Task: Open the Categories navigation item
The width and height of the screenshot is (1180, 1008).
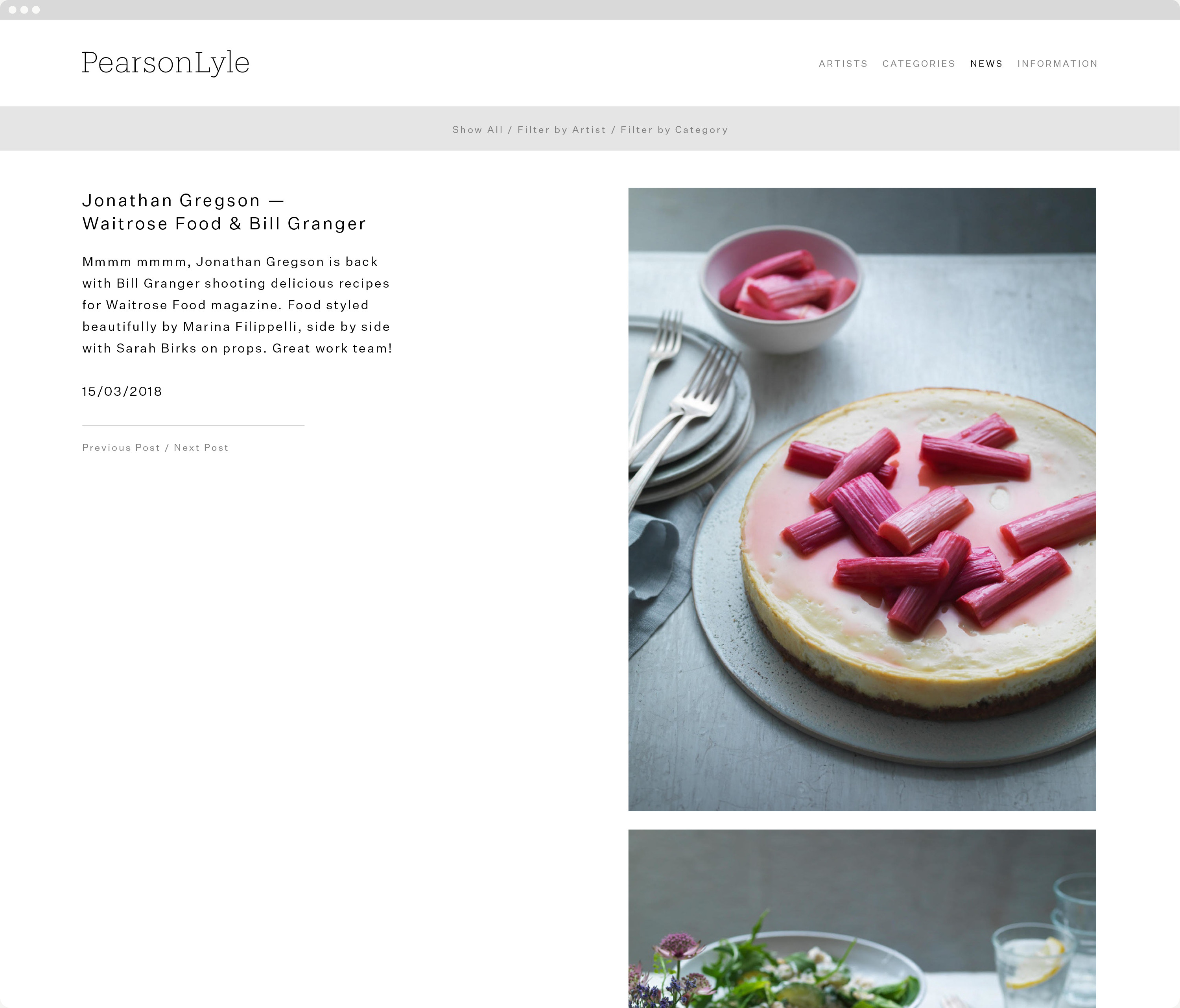Action: tap(918, 64)
